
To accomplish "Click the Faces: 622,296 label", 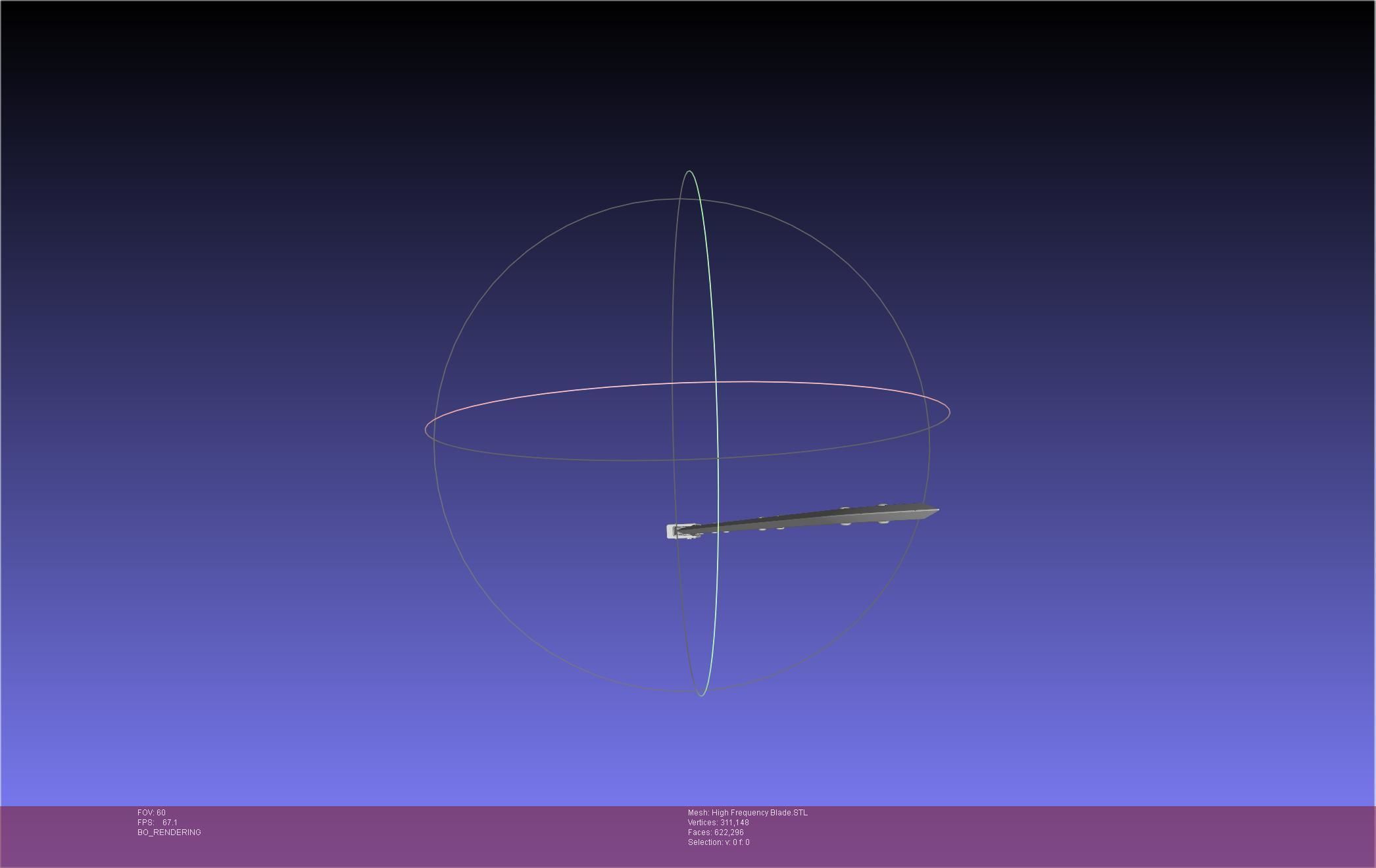I will click(x=716, y=832).
